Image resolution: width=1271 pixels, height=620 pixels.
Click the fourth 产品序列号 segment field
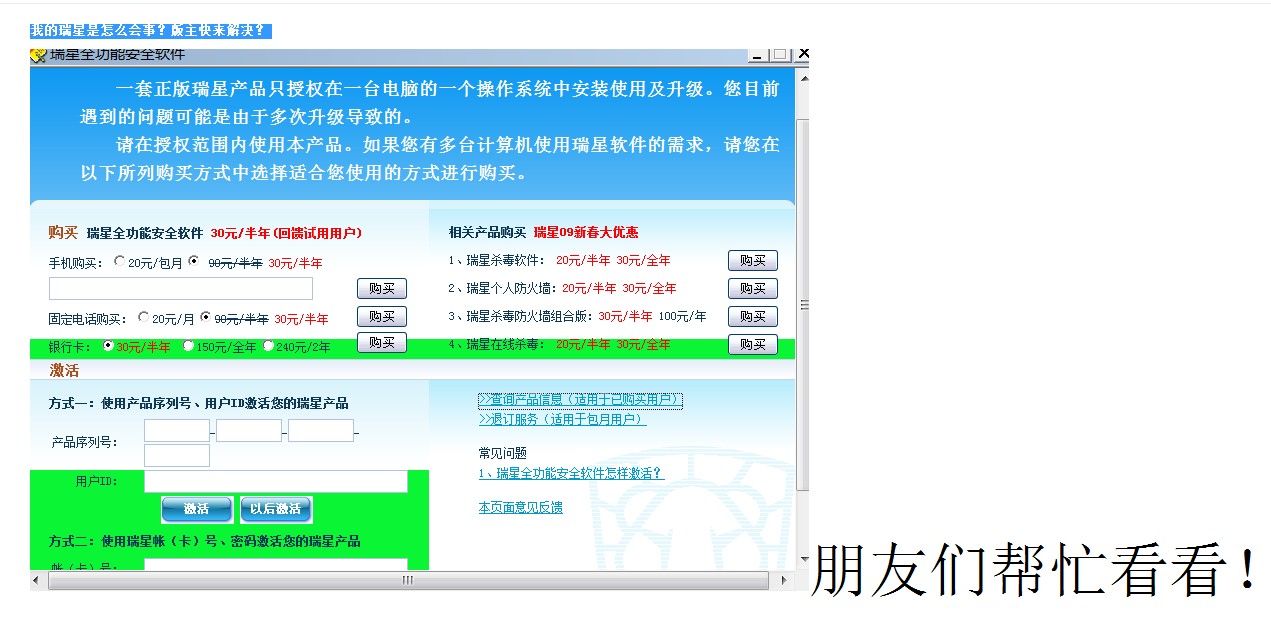tap(177, 456)
